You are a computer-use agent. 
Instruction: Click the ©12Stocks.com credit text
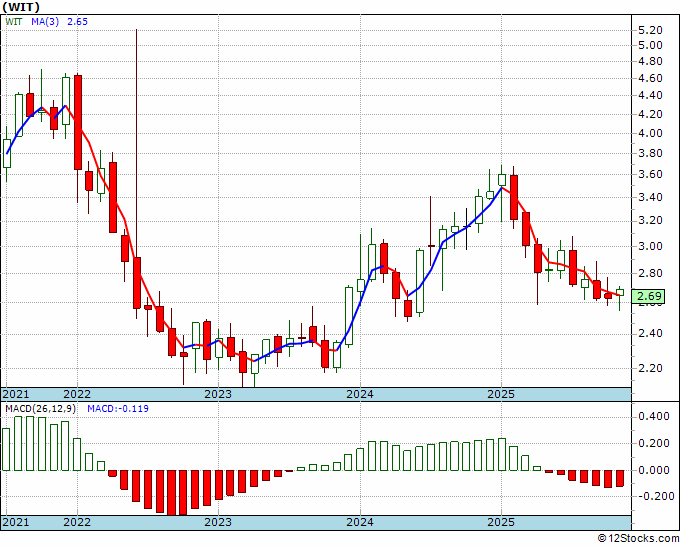tap(638, 538)
